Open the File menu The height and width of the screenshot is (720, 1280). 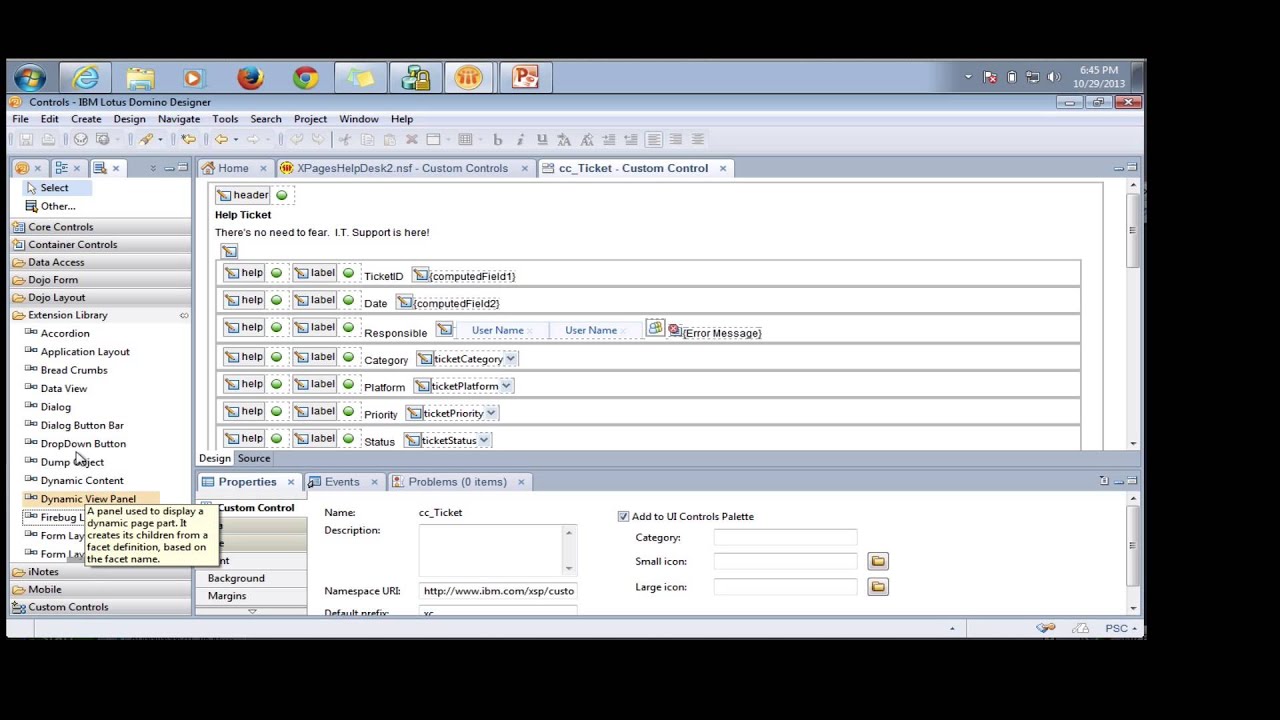[x=20, y=119]
